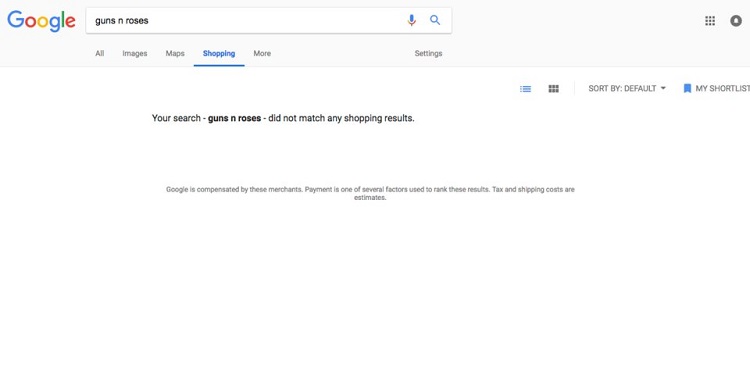Expand the More search categories menu
The height and width of the screenshot is (375, 750).
pyautogui.click(x=262, y=54)
